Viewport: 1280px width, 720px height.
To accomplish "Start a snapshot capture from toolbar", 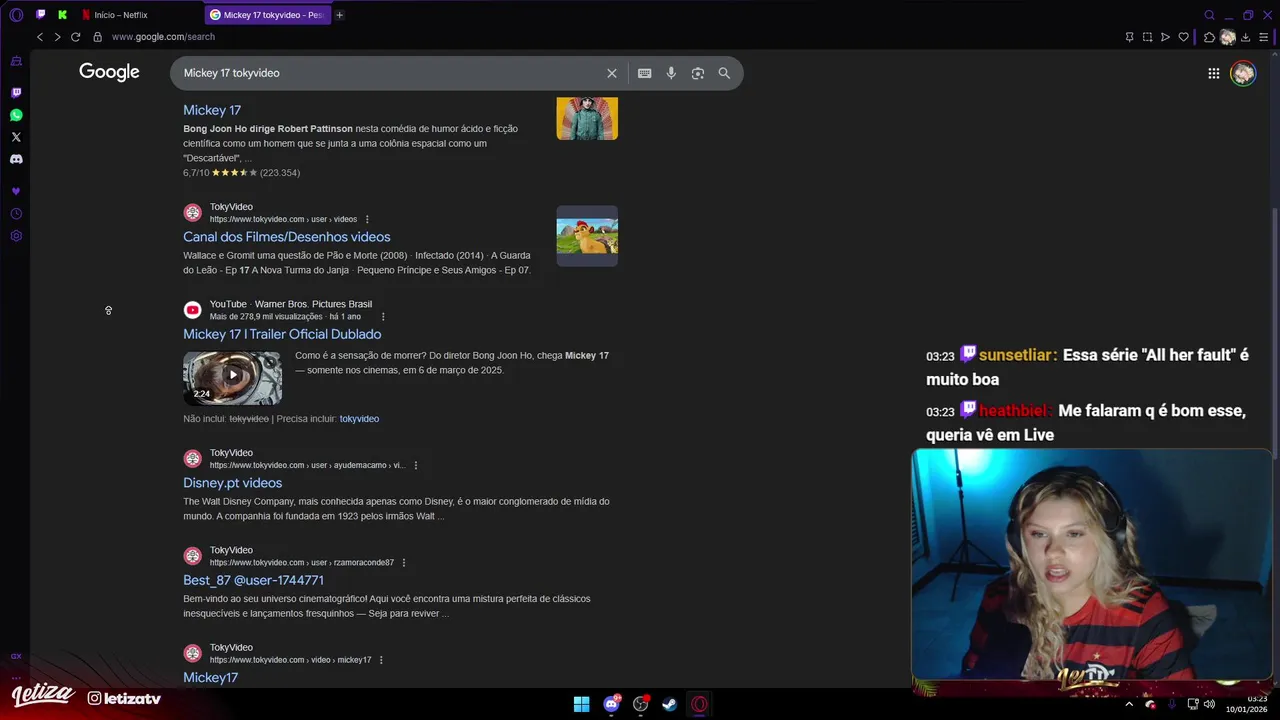I will 1147,37.
